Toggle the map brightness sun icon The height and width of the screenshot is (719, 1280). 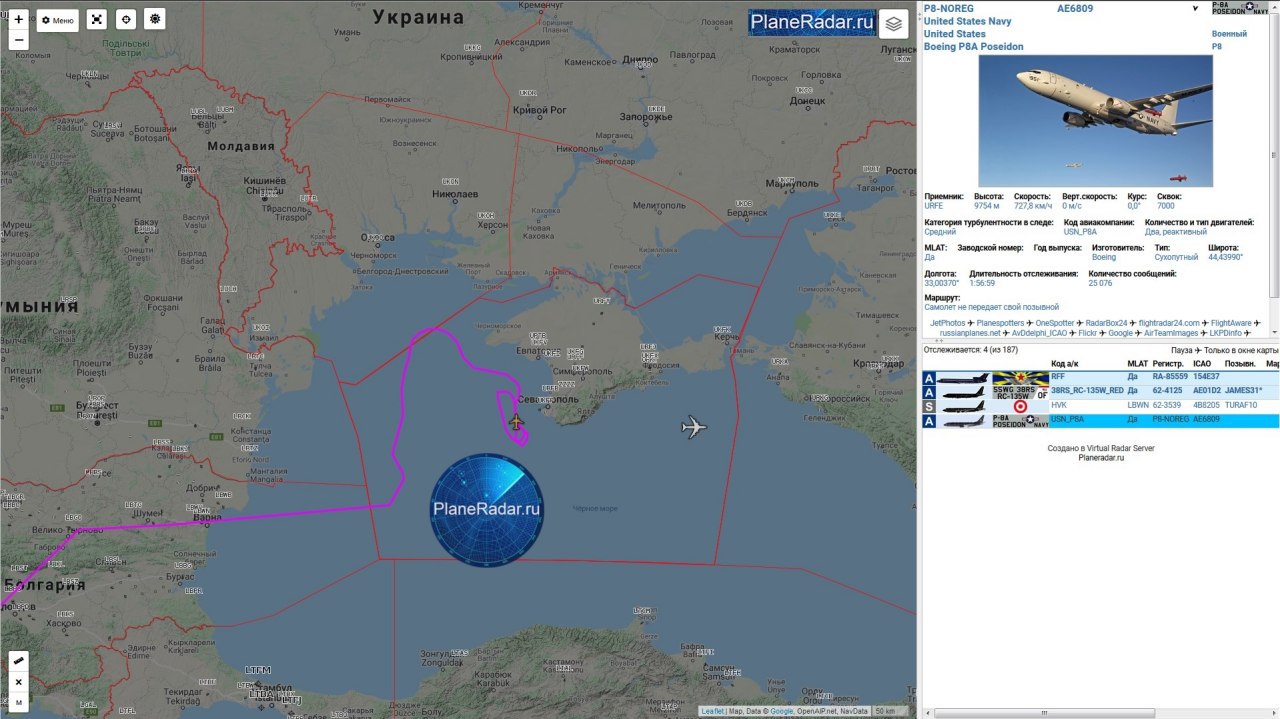155,20
